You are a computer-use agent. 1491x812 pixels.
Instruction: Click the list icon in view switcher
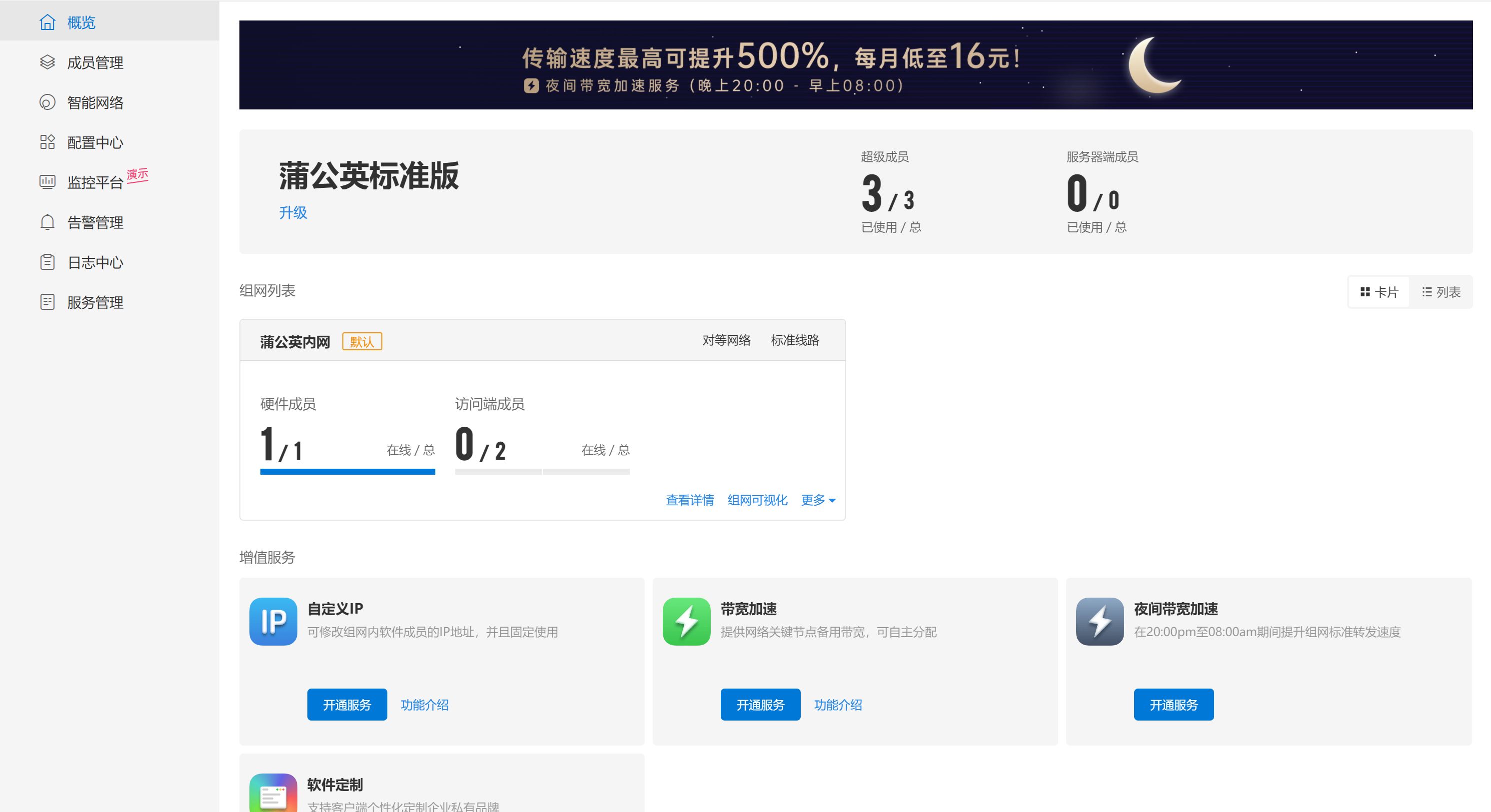[1427, 292]
